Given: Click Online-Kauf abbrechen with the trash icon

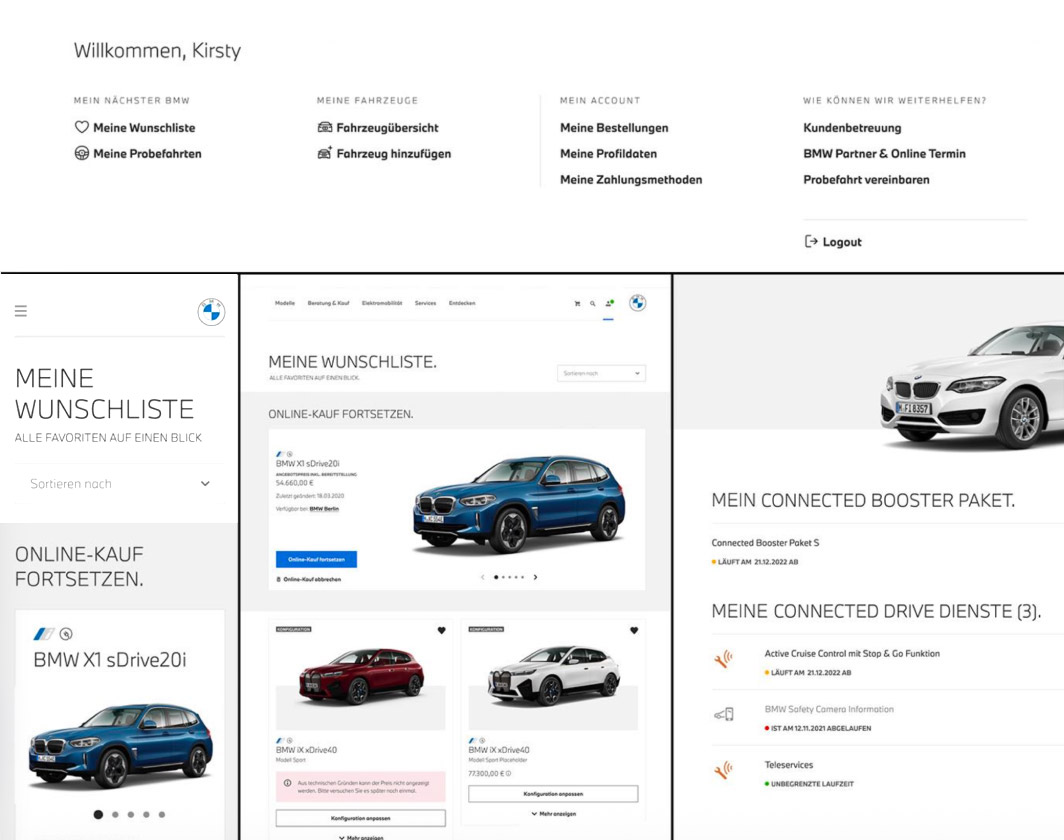Looking at the screenshot, I should 309,579.
